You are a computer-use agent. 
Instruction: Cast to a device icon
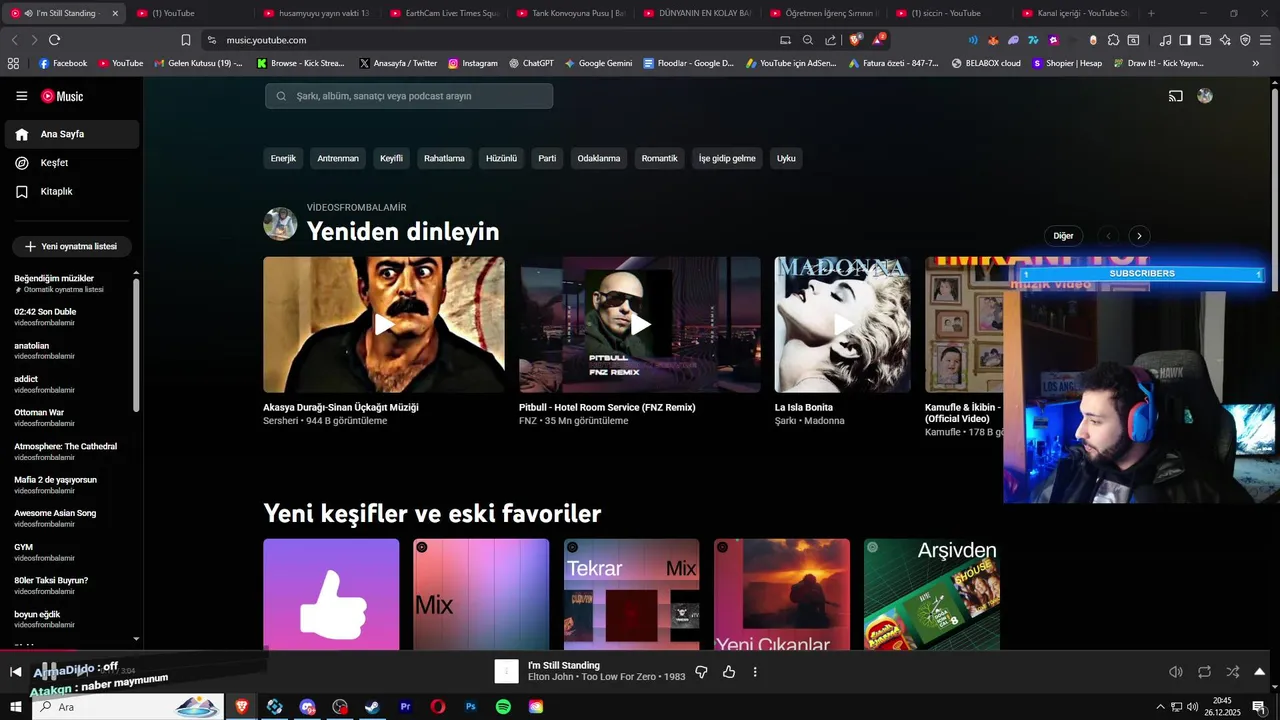[x=1176, y=96]
